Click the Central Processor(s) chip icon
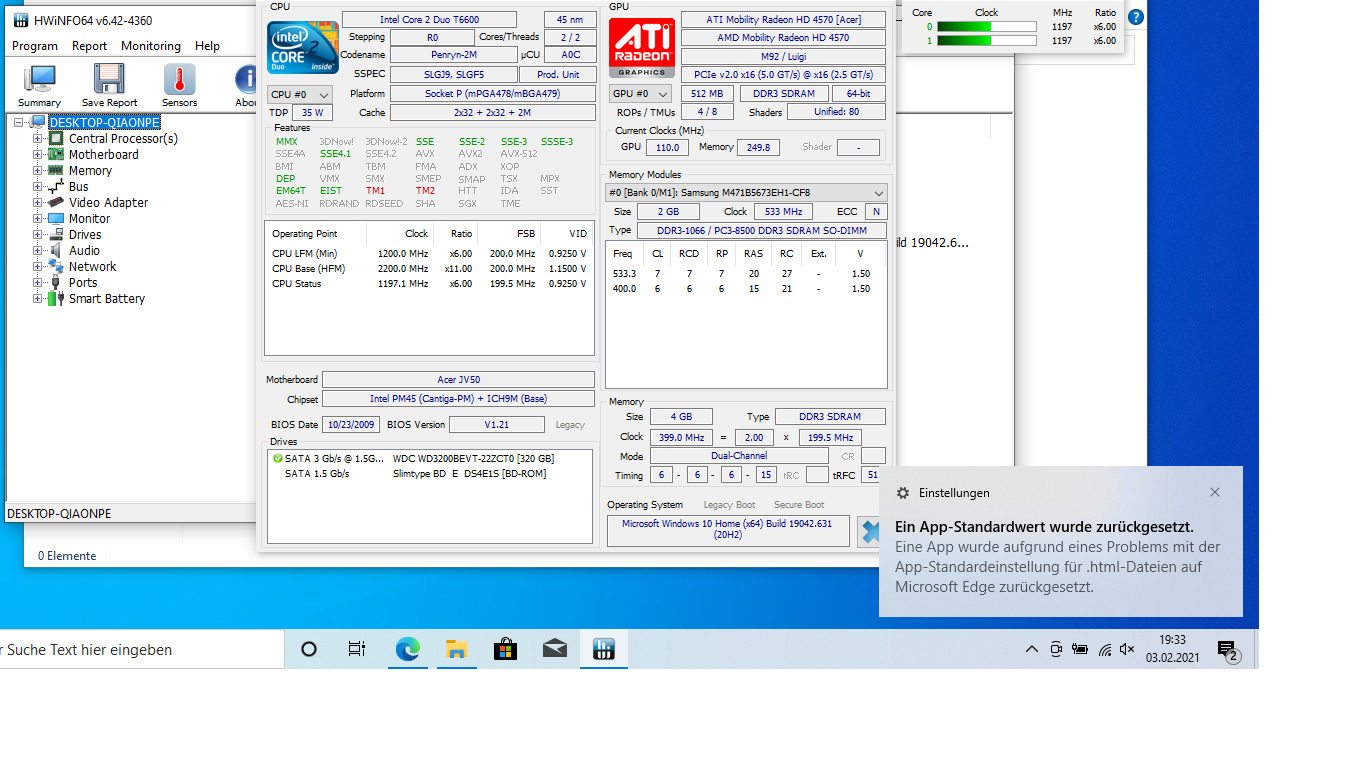Viewport: 1366px width, 768px height. coord(56,139)
